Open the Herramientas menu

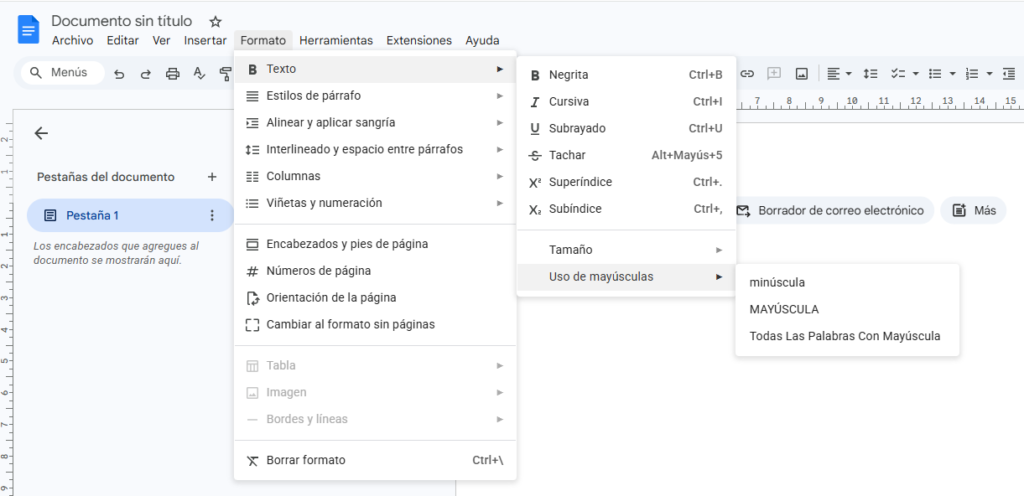tap(336, 40)
